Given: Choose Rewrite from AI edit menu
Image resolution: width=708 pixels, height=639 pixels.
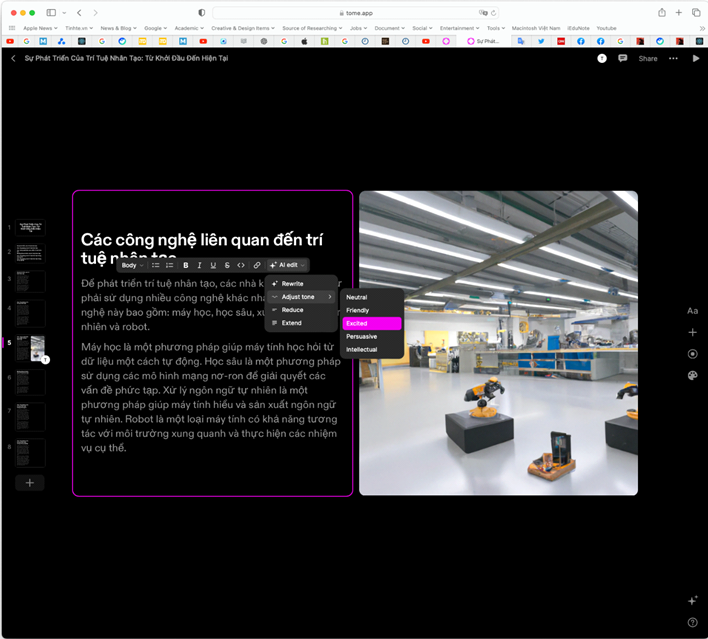Looking at the screenshot, I should (x=301, y=284).
